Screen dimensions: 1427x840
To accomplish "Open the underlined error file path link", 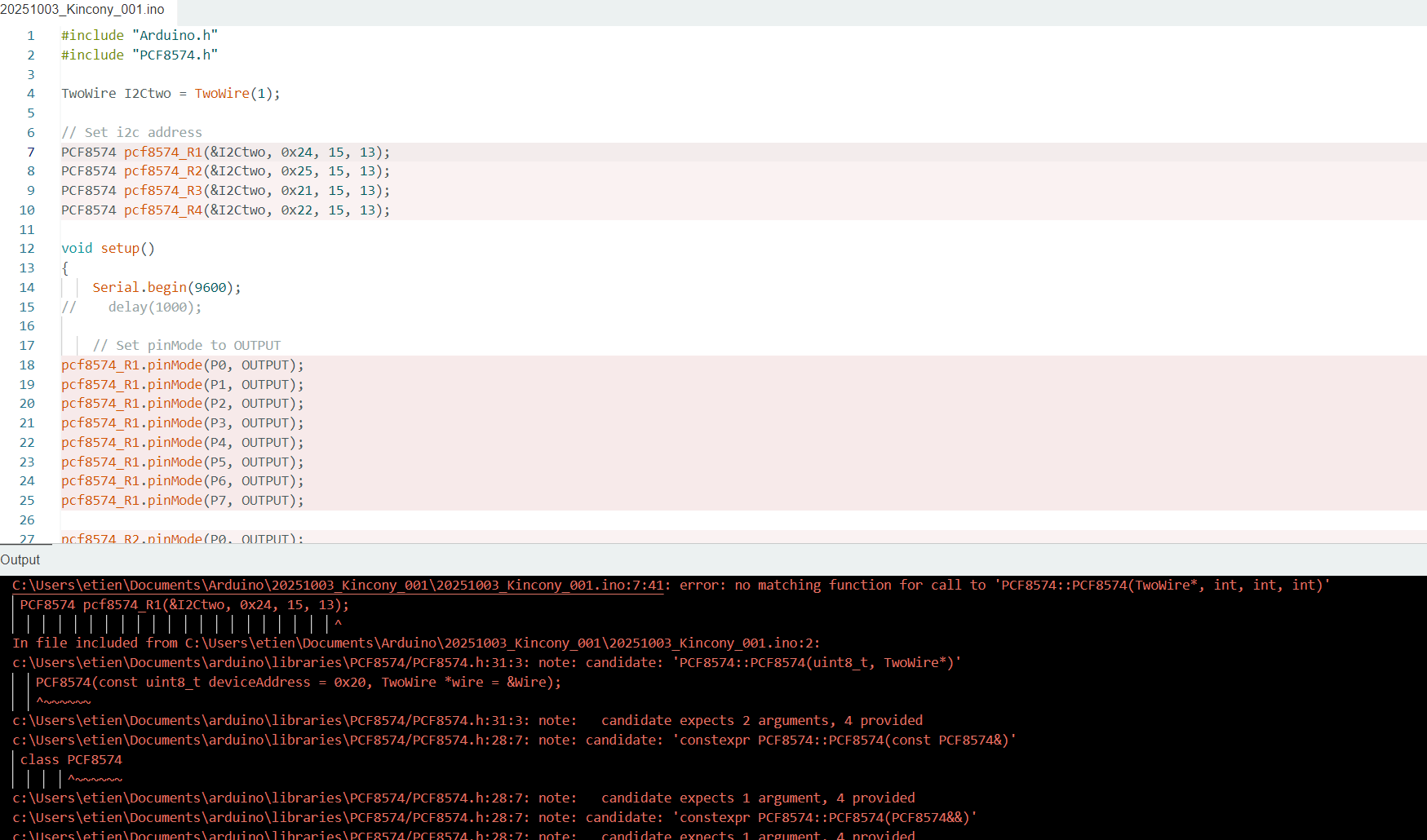I will point(338,586).
